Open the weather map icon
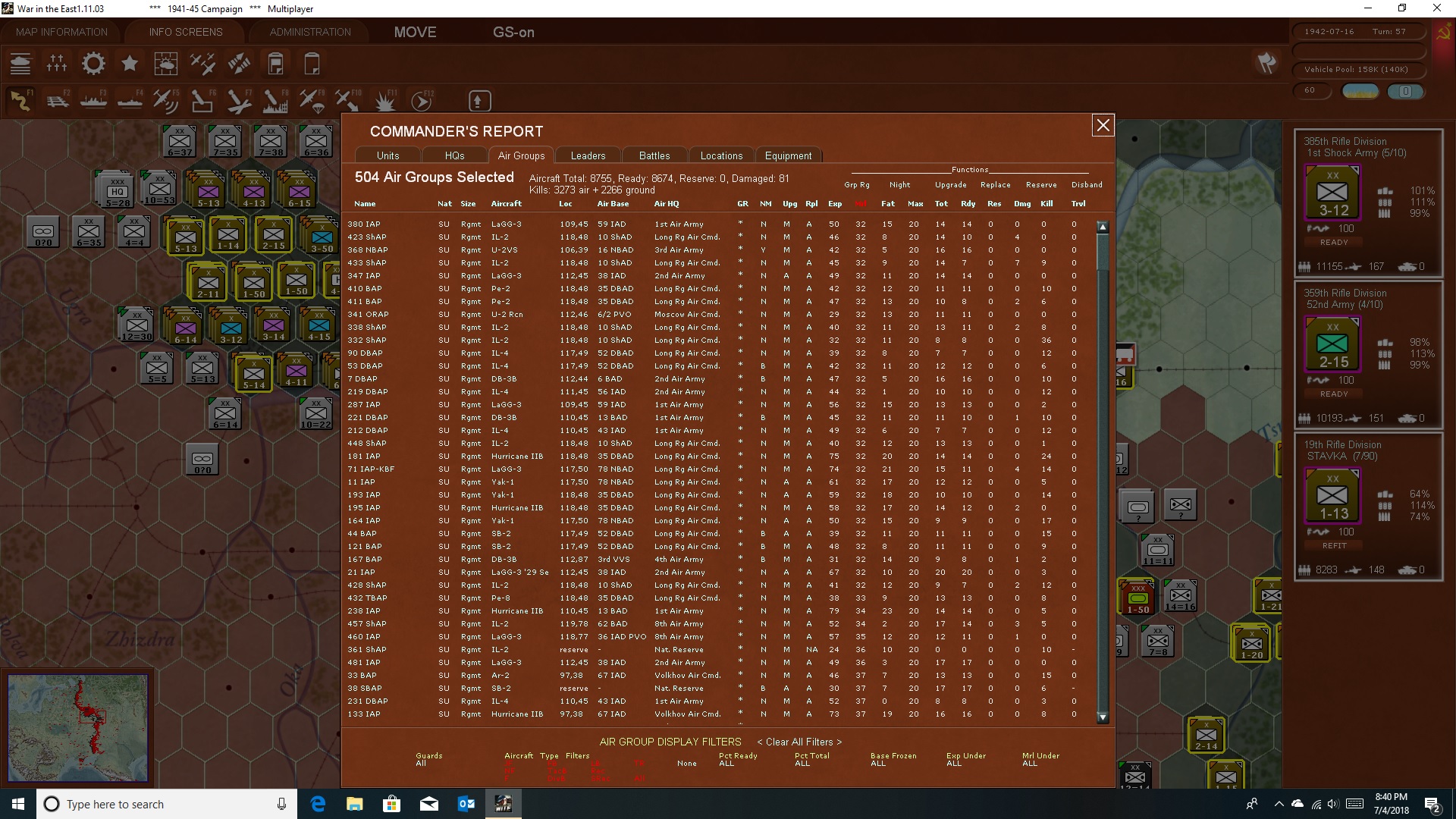Screen dimensions: 1456x819 [166, 64]
